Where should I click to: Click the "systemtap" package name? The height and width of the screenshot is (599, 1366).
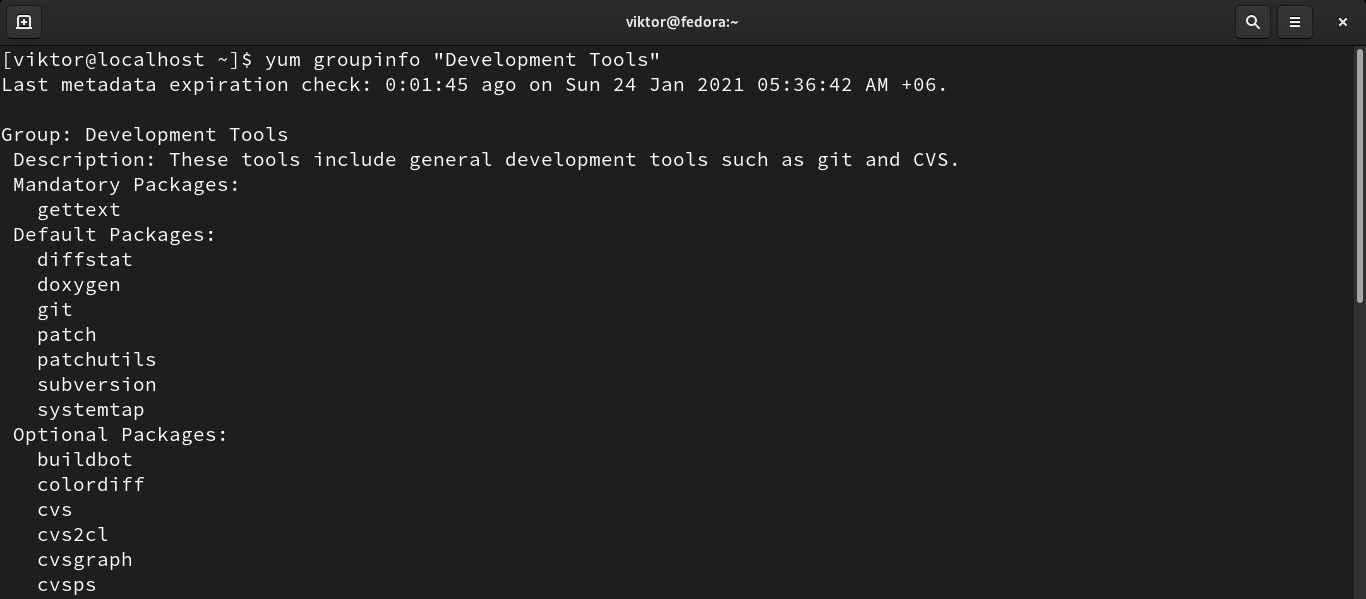(x=91, y=410)
